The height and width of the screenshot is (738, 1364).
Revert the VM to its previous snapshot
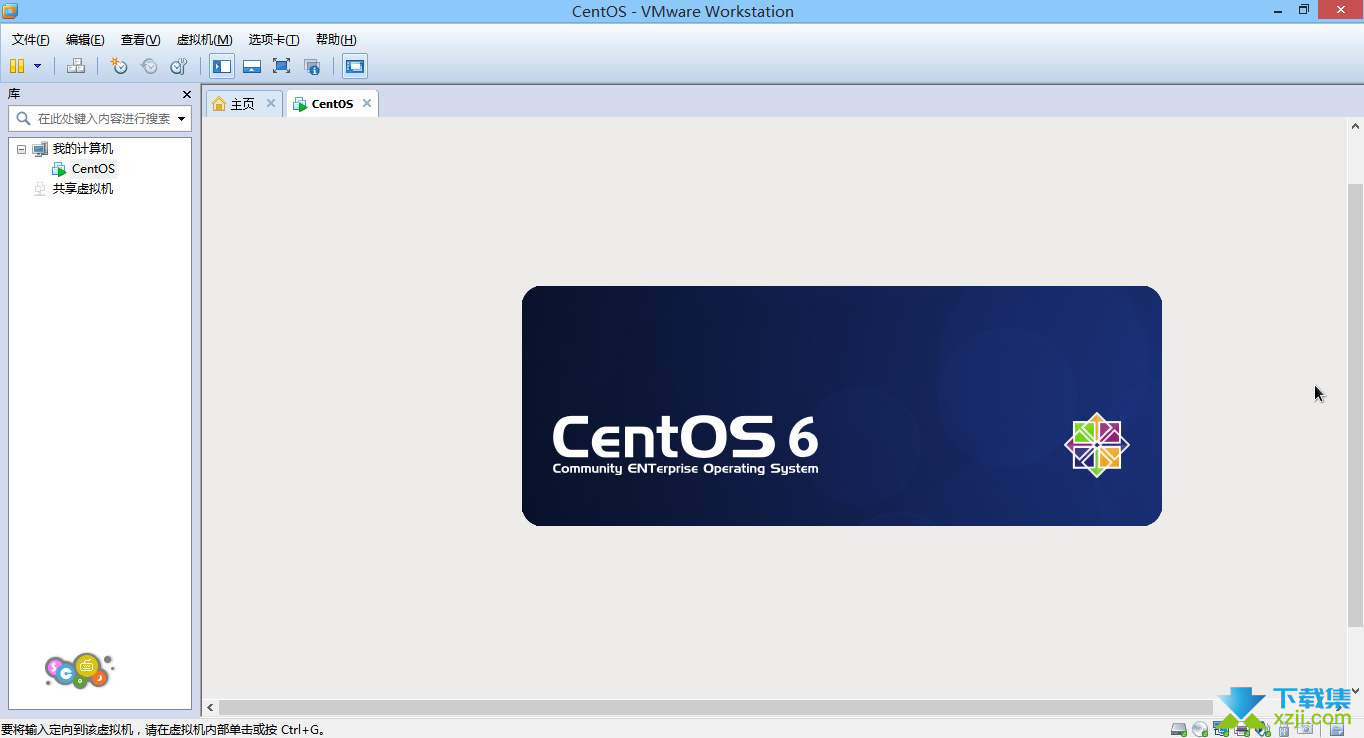point(149,66)
